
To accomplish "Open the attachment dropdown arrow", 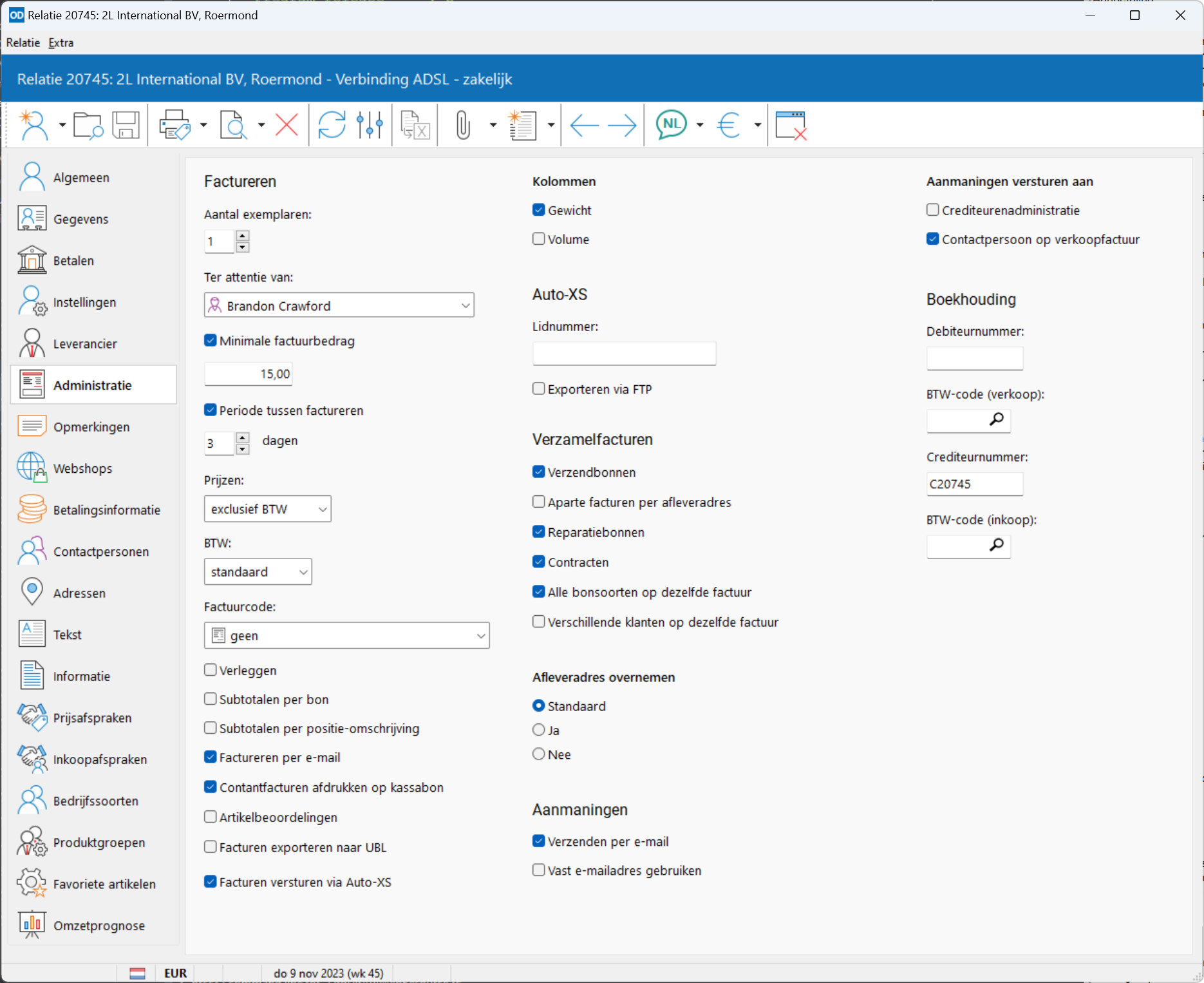I will tap(493, 125).
